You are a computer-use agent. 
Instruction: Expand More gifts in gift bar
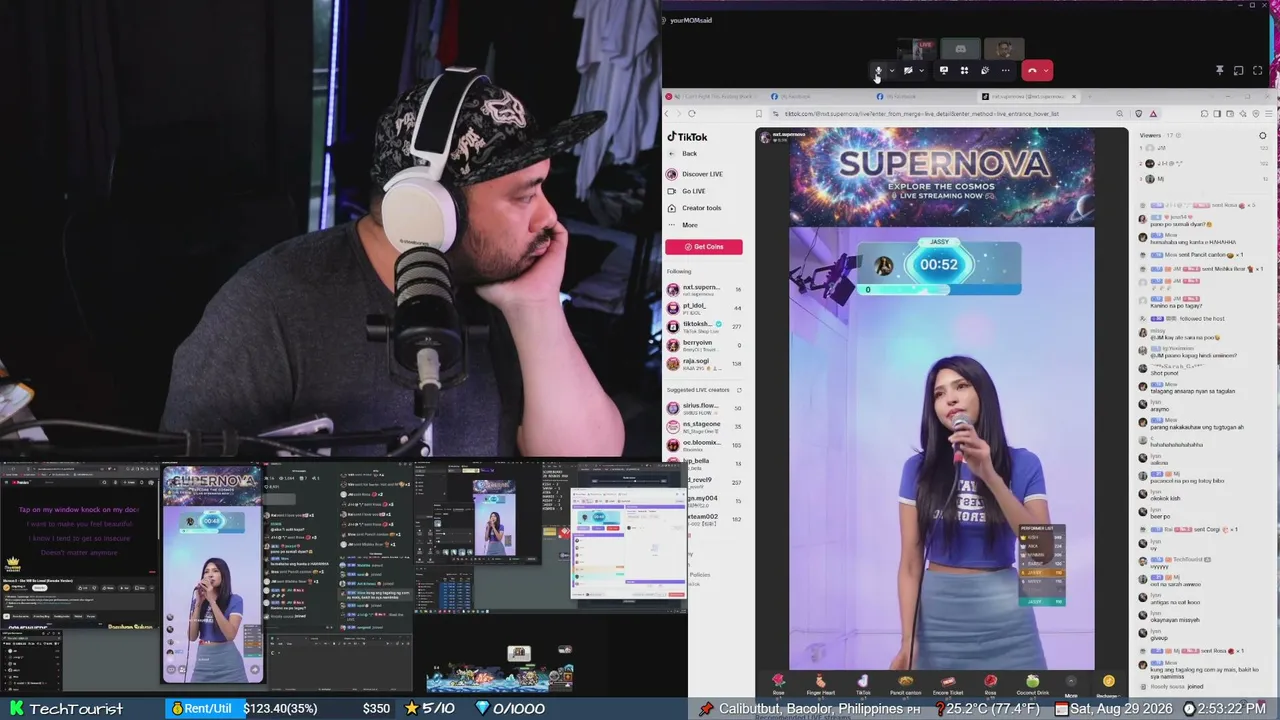click(1071, 686)
